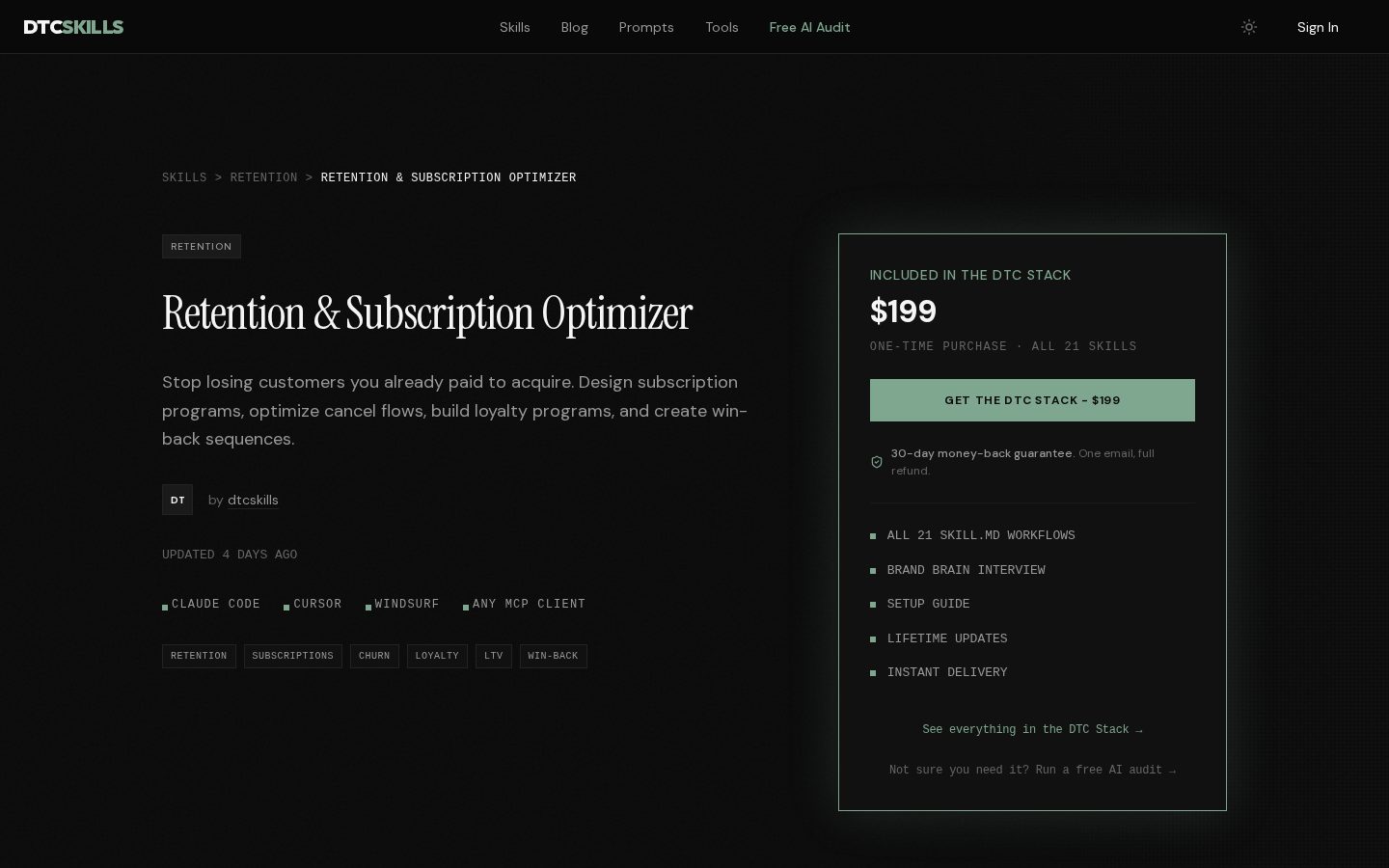This screenshot has width=1389, height=868.
Task: Open the Prompts nav item
Action: [x=646, y=27]
